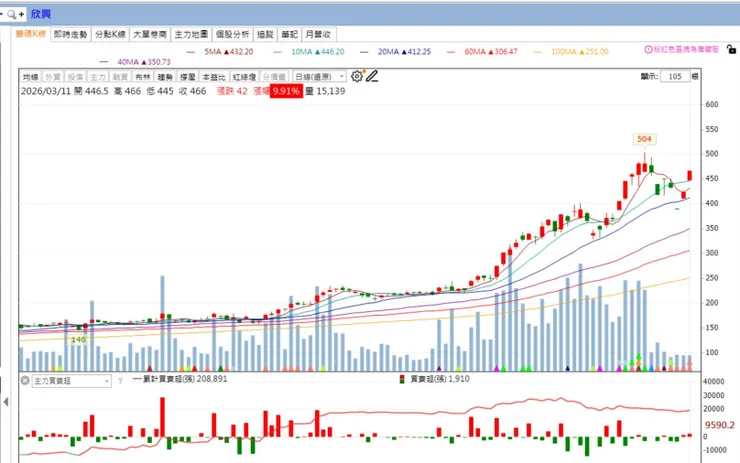Click the magnifier search icon beside 欣興
This screenshot has height=463, width=740.
pos(11,15)
